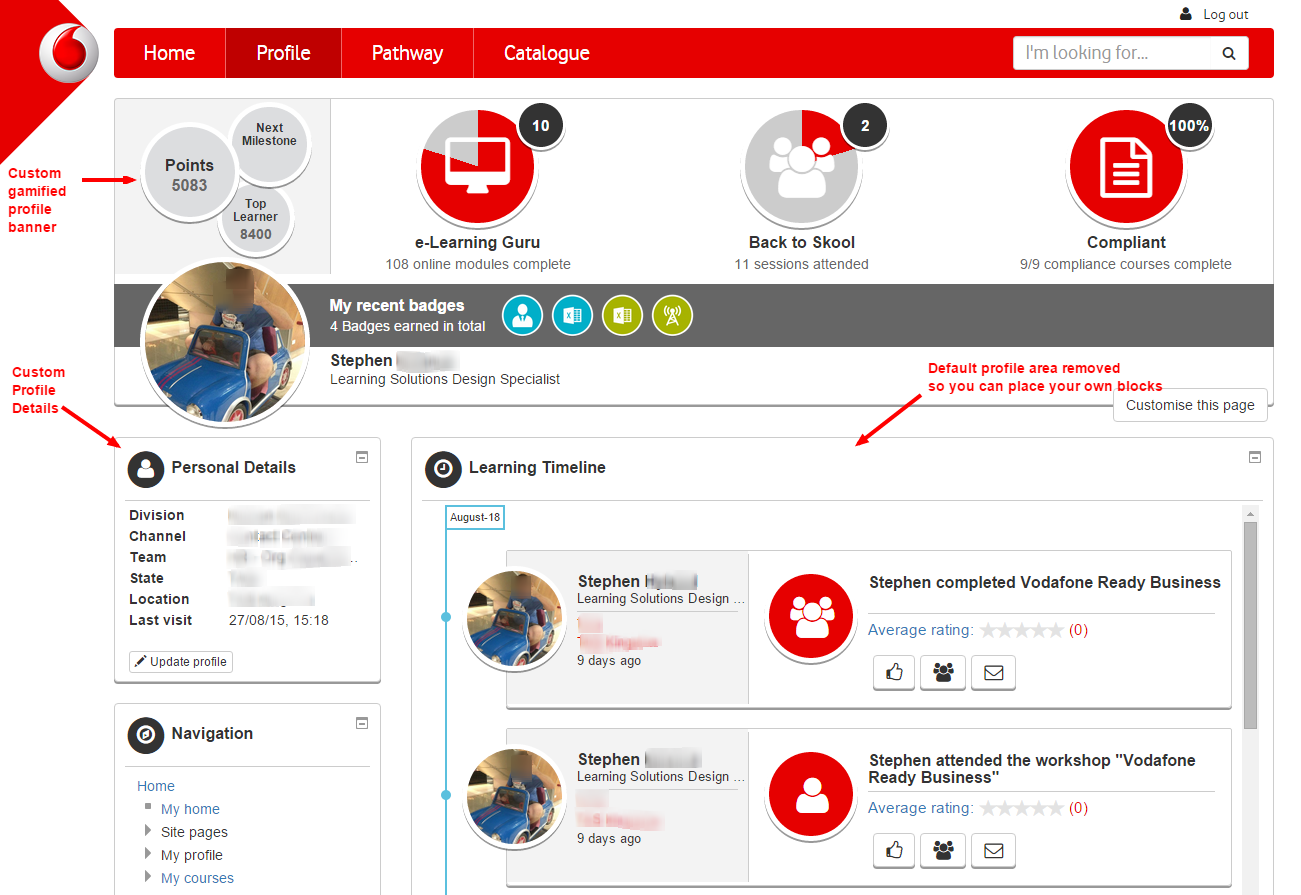
Task: Collapse the Personal Details block
Action: tap(362, 457)
